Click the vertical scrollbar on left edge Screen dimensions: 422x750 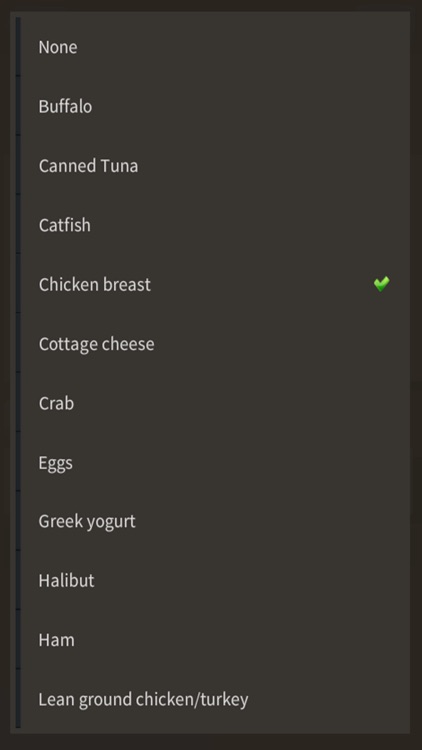(18, 373)
